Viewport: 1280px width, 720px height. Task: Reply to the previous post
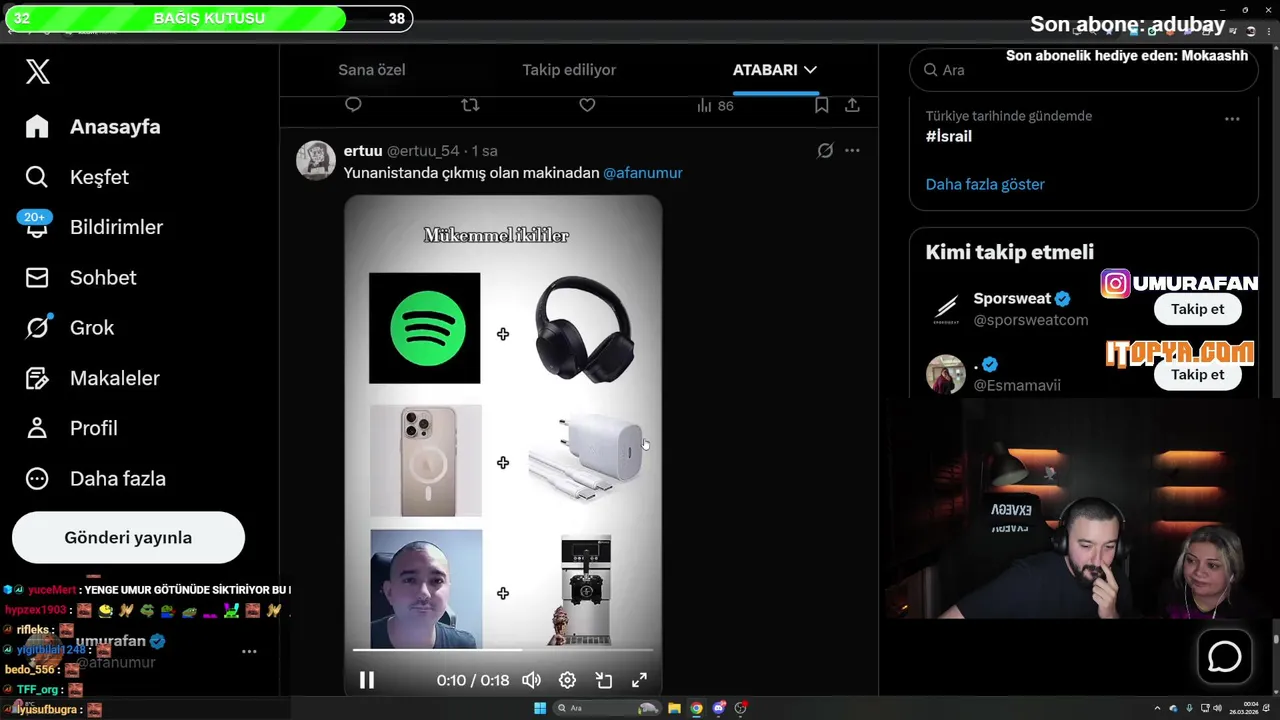353,105
